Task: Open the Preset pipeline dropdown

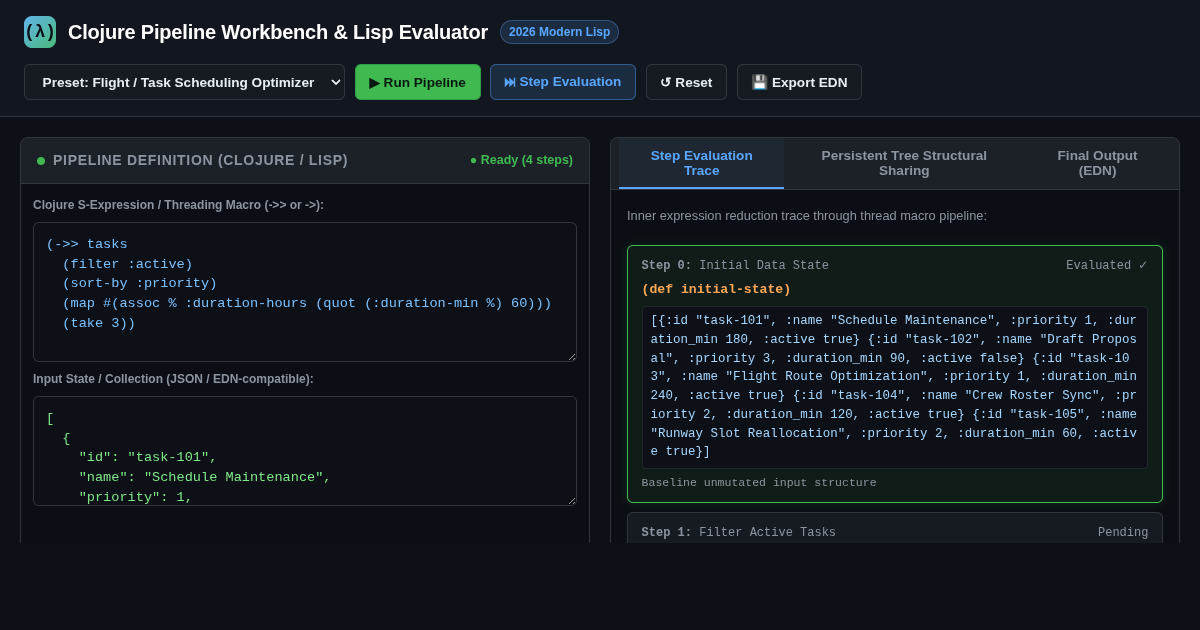Action: [x=184, y=82]
